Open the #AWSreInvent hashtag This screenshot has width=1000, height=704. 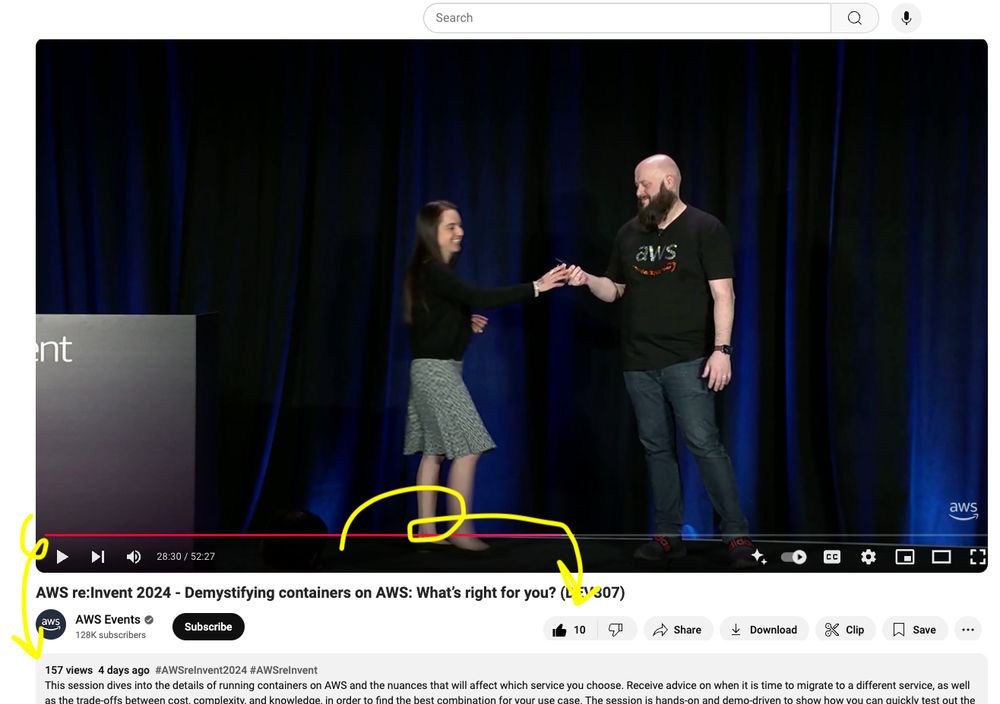[x=284, y=670]
